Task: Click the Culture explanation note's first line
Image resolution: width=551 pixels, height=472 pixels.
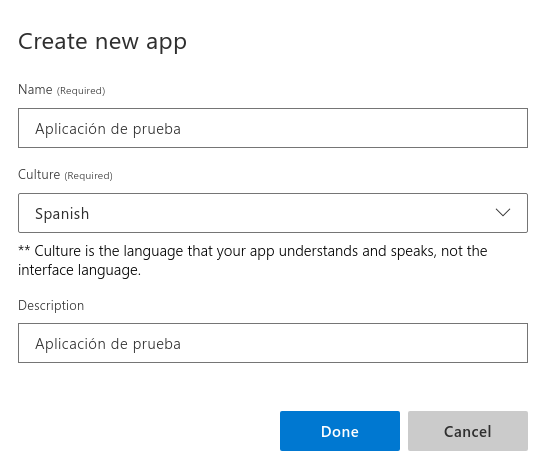Action: coord(253,251)
